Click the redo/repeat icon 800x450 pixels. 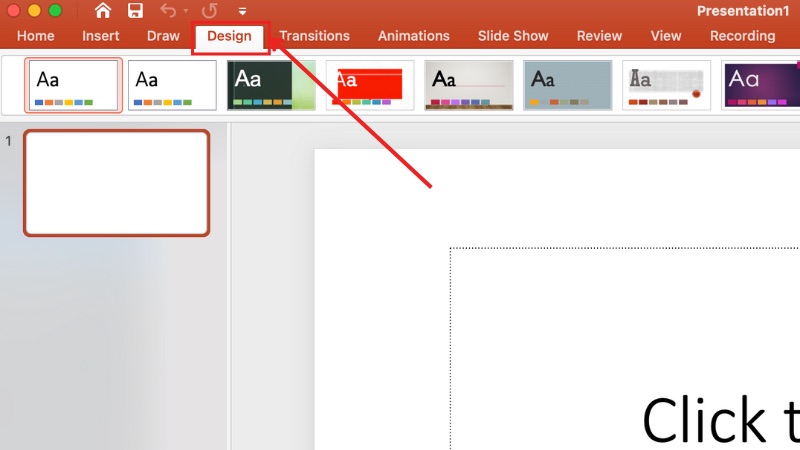(209, 10)
